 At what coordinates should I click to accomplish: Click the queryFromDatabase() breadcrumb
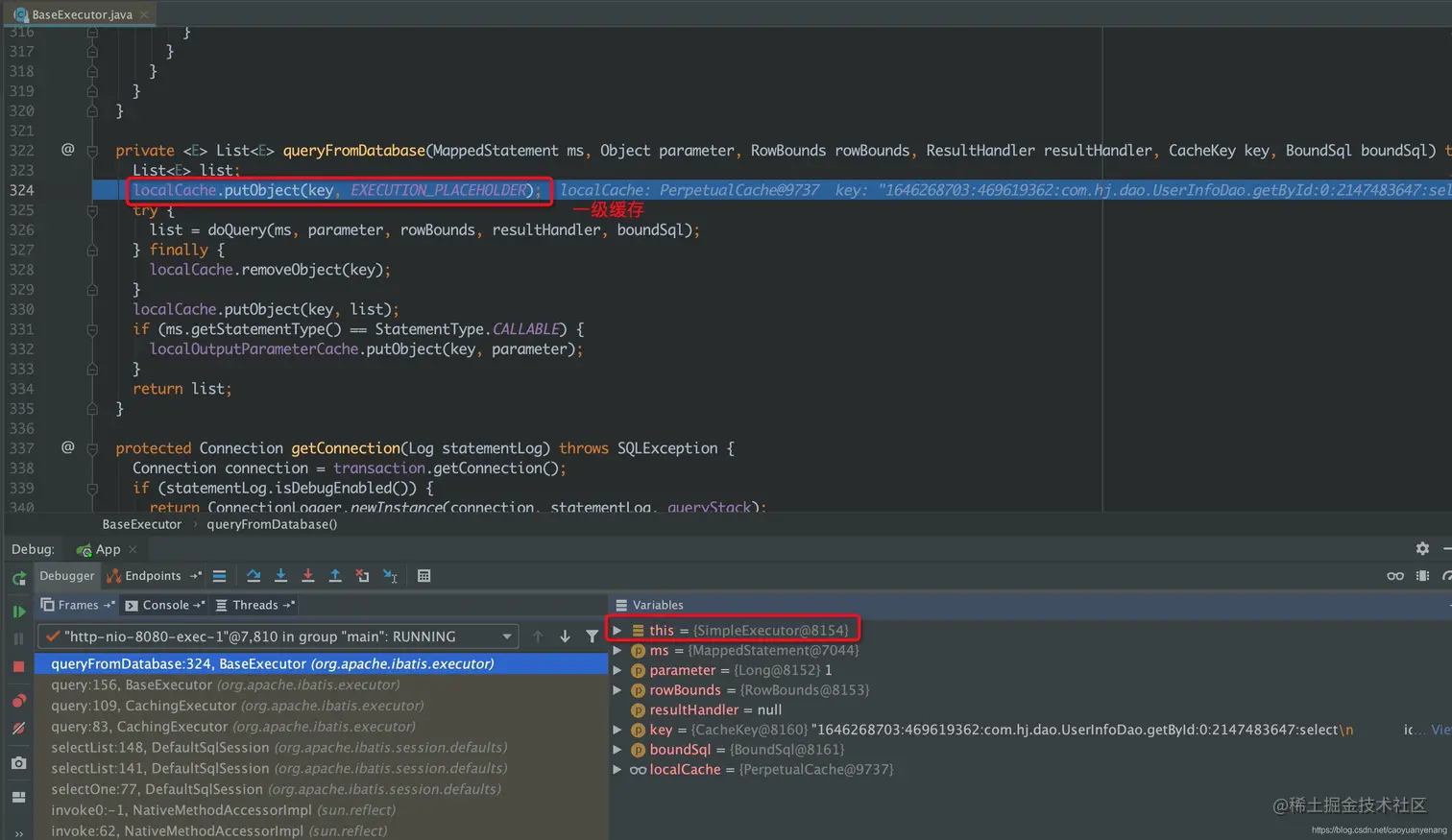[x=272, y=524]
